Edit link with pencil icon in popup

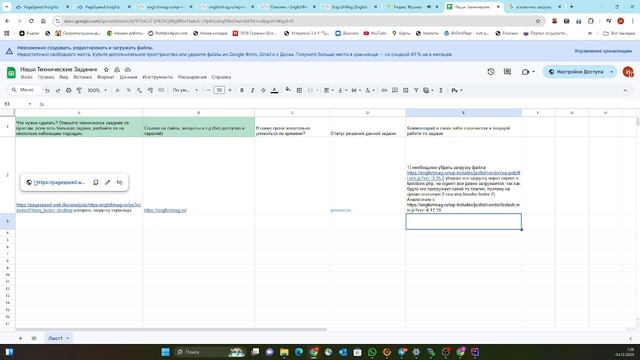coord(107,182)
